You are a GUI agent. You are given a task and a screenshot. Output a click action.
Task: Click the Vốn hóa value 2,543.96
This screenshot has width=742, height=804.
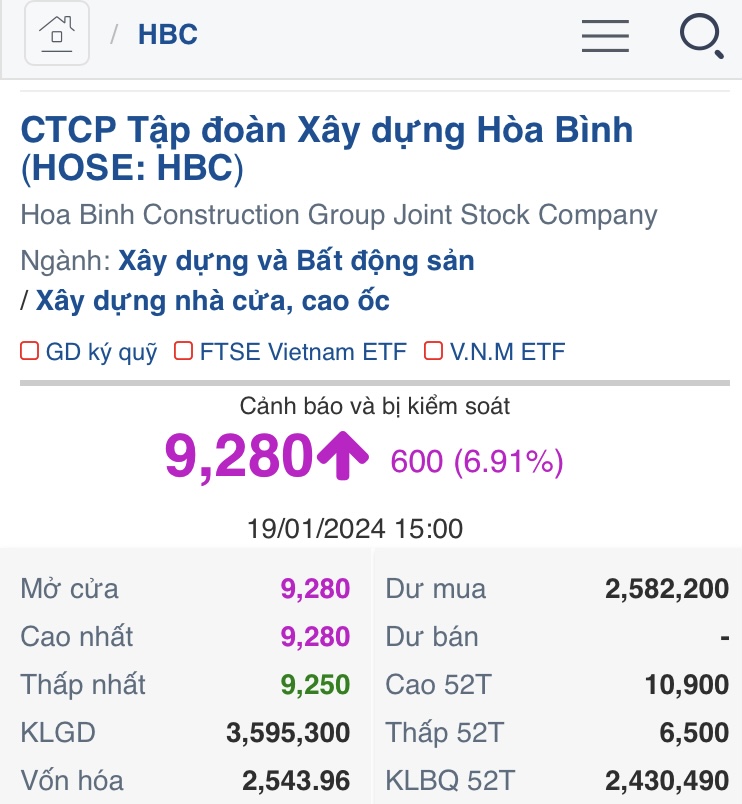point(295,781)
